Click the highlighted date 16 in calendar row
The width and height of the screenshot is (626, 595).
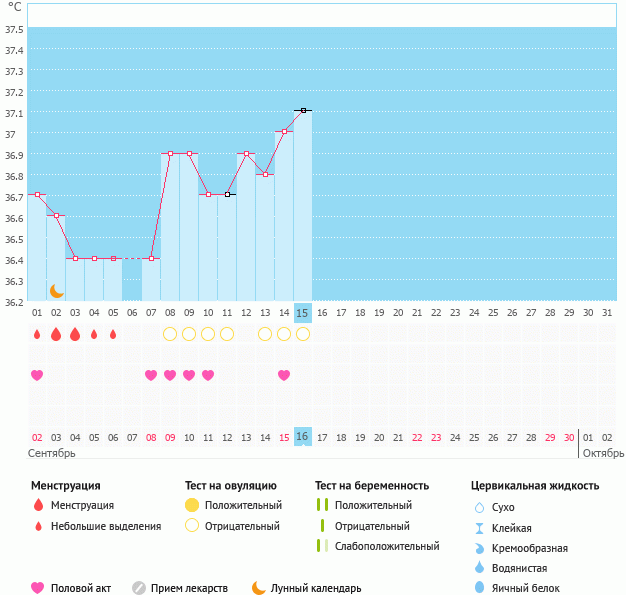coord(303,436)
